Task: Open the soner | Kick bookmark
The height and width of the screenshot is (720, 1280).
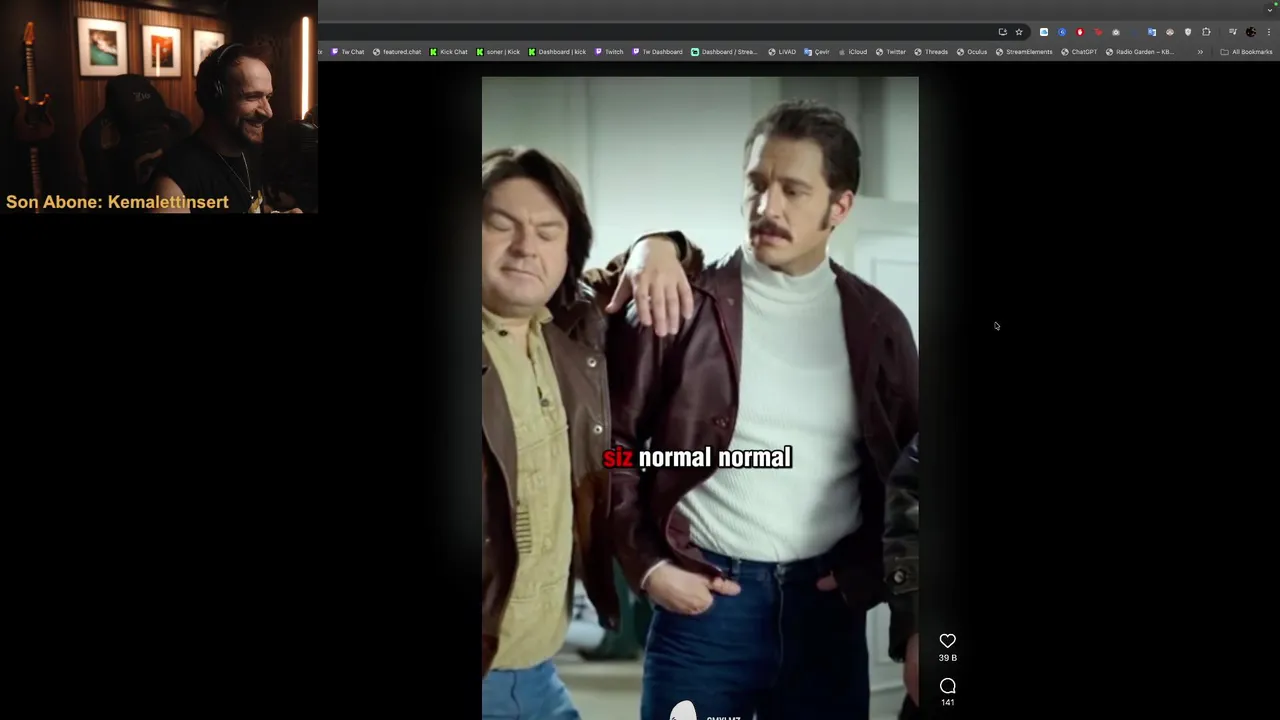Action: point(498,52)
